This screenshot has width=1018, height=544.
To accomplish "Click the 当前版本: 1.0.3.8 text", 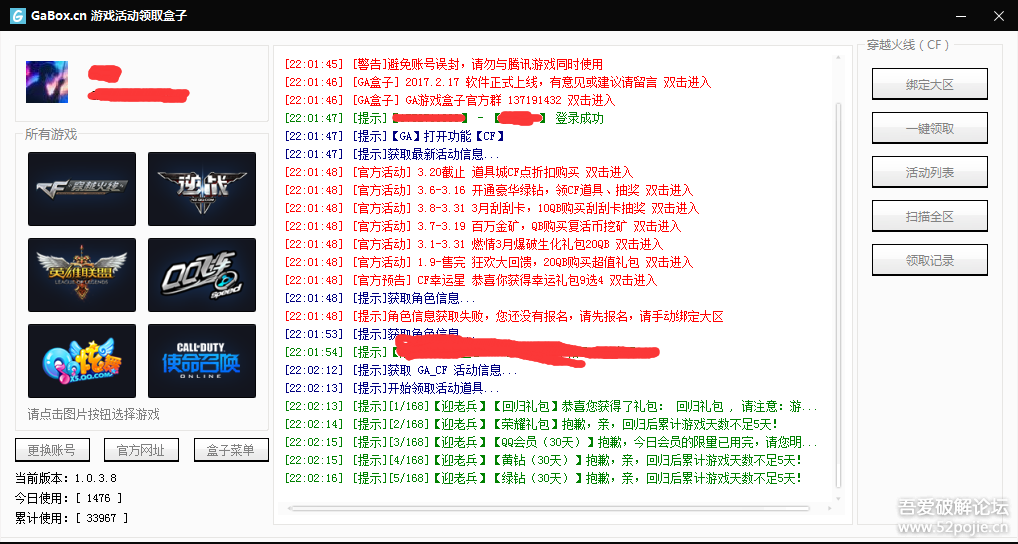I will point(66,478).
